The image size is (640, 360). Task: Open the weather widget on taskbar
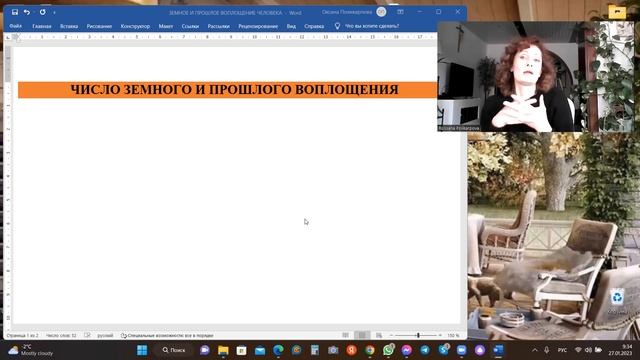pos(31,350)
